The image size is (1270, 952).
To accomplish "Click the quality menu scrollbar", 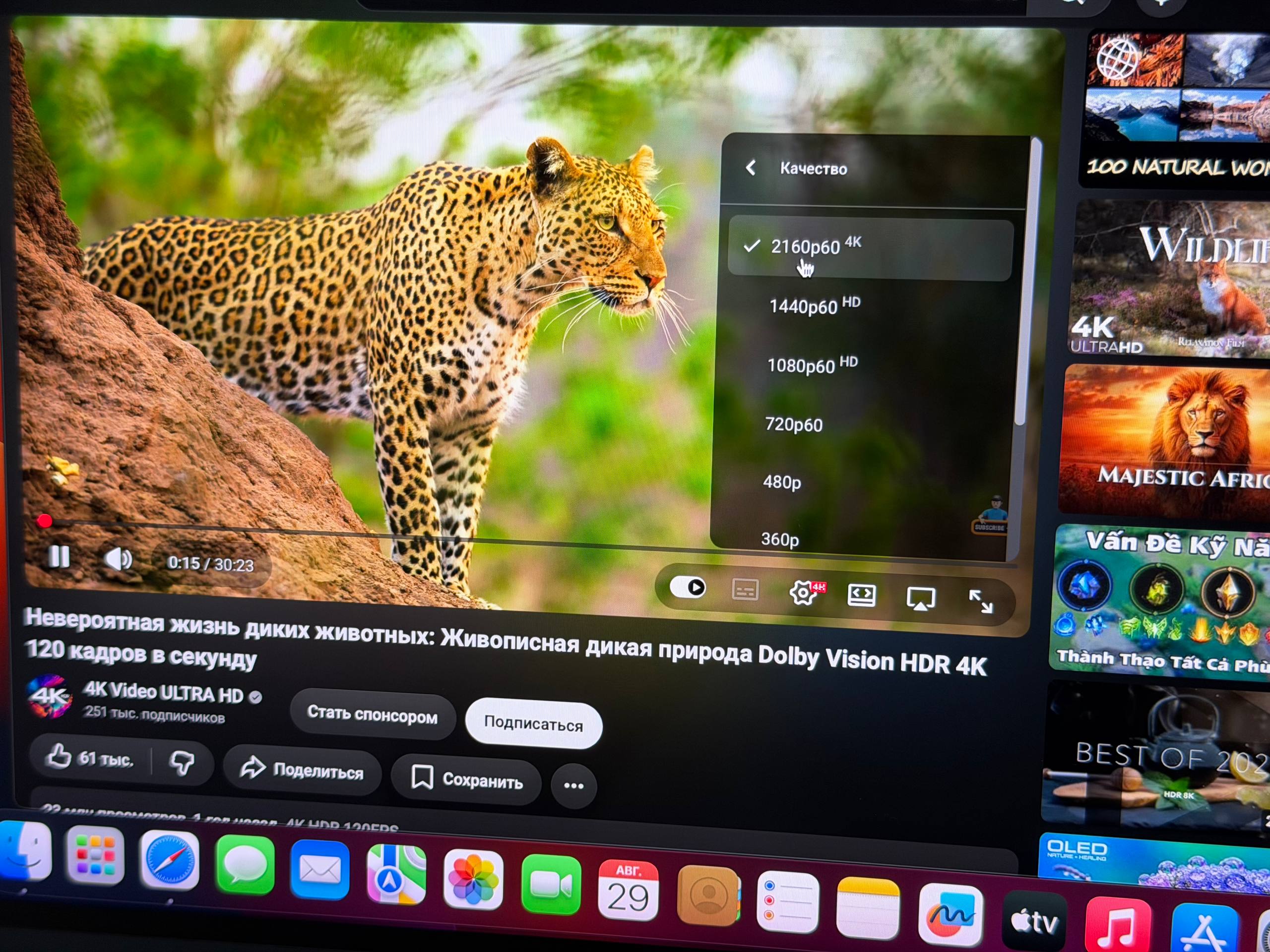I will click(x=1028, y=281).
